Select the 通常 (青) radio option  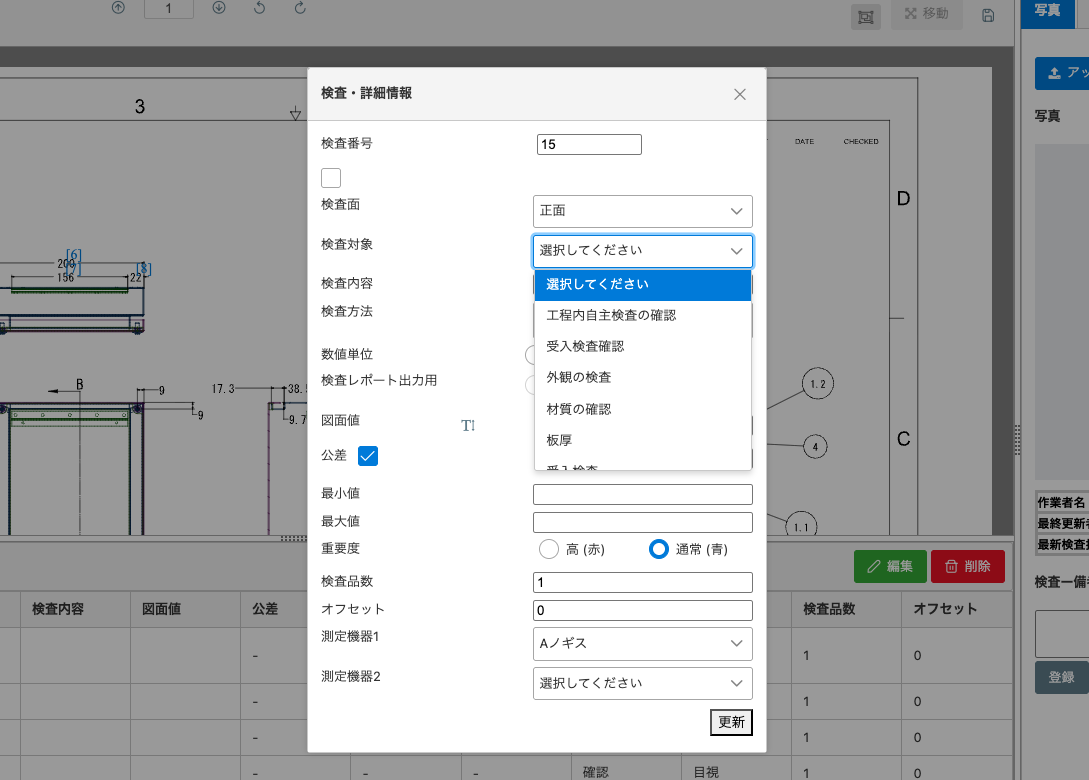point(658,548)
